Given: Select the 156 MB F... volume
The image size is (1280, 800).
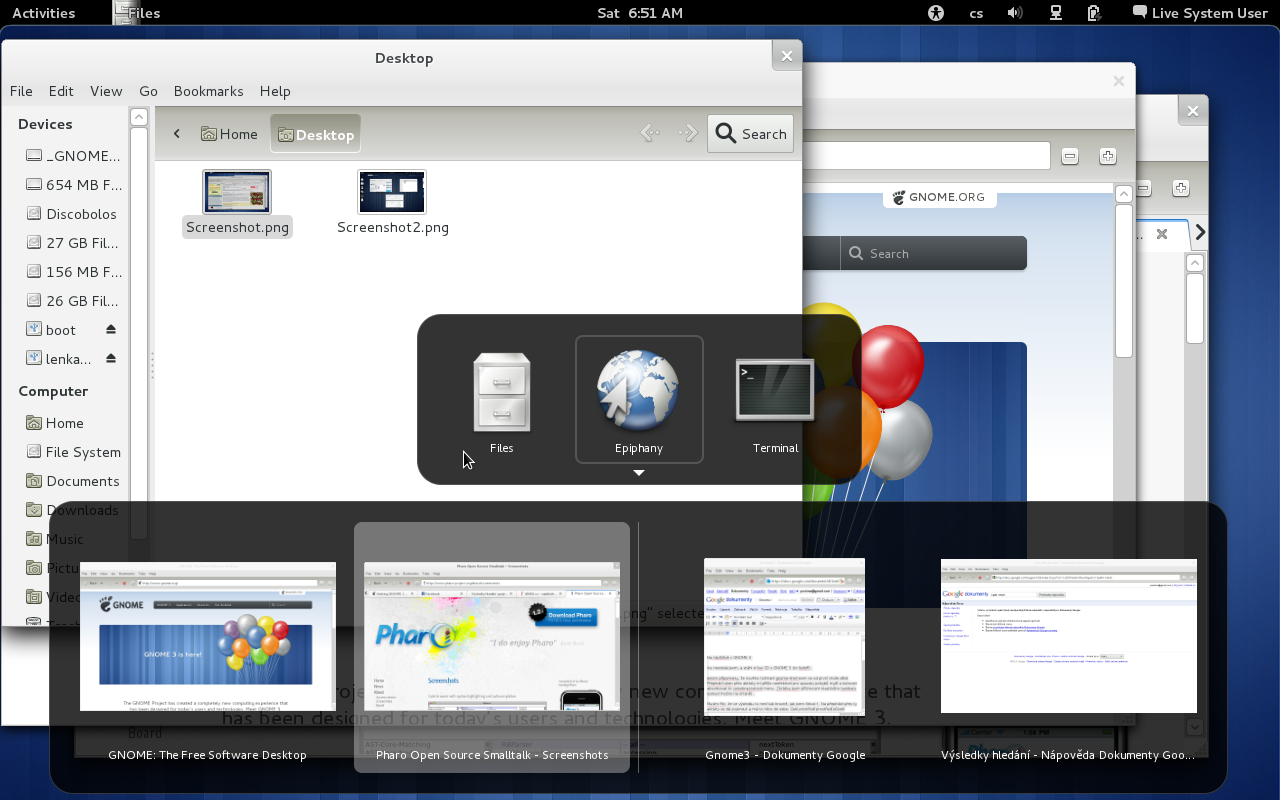Looking at the screenshot, I should coord(72,272).
